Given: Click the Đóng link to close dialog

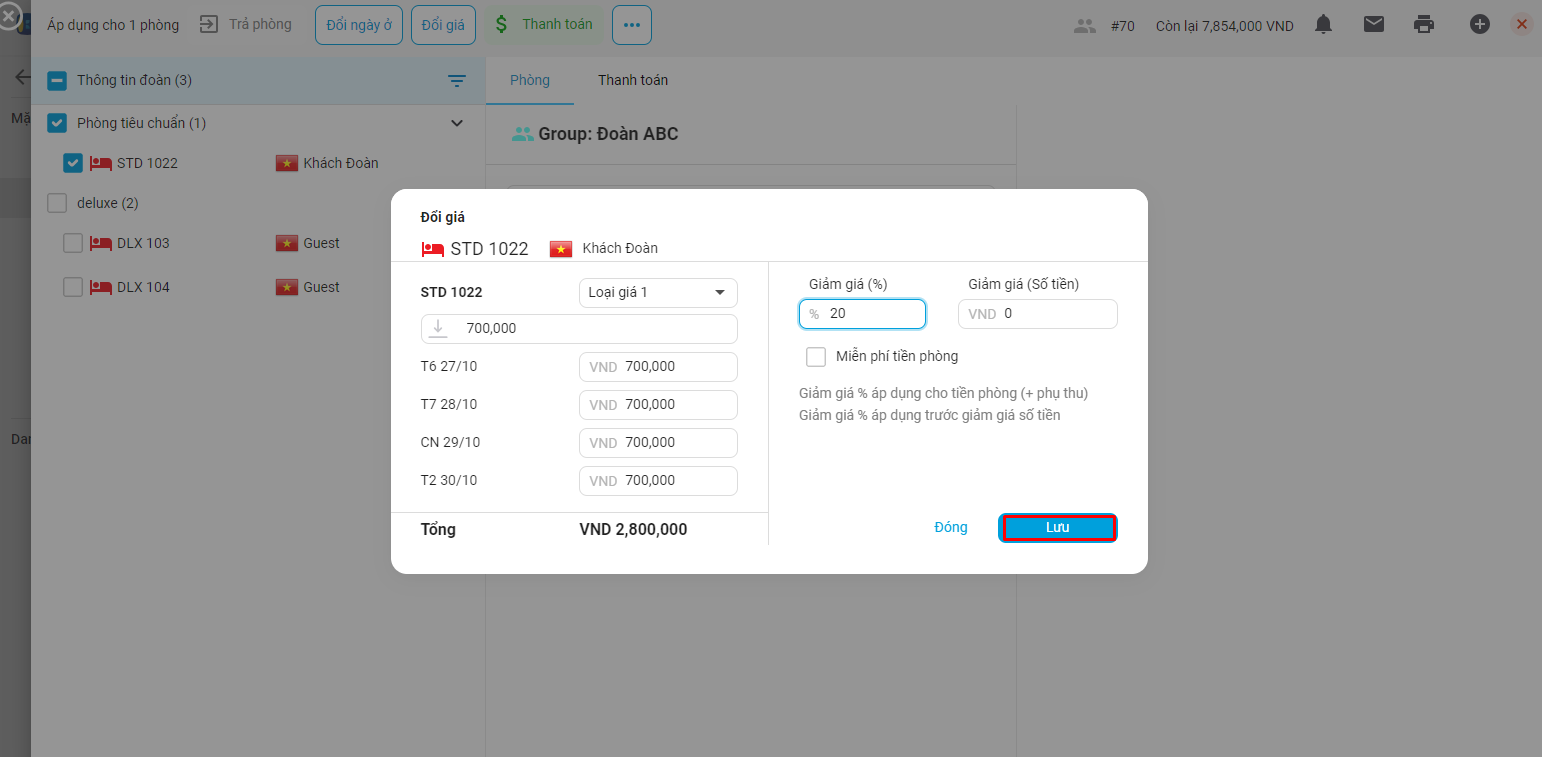Looking at the screenshot, I should click(950, 528).
